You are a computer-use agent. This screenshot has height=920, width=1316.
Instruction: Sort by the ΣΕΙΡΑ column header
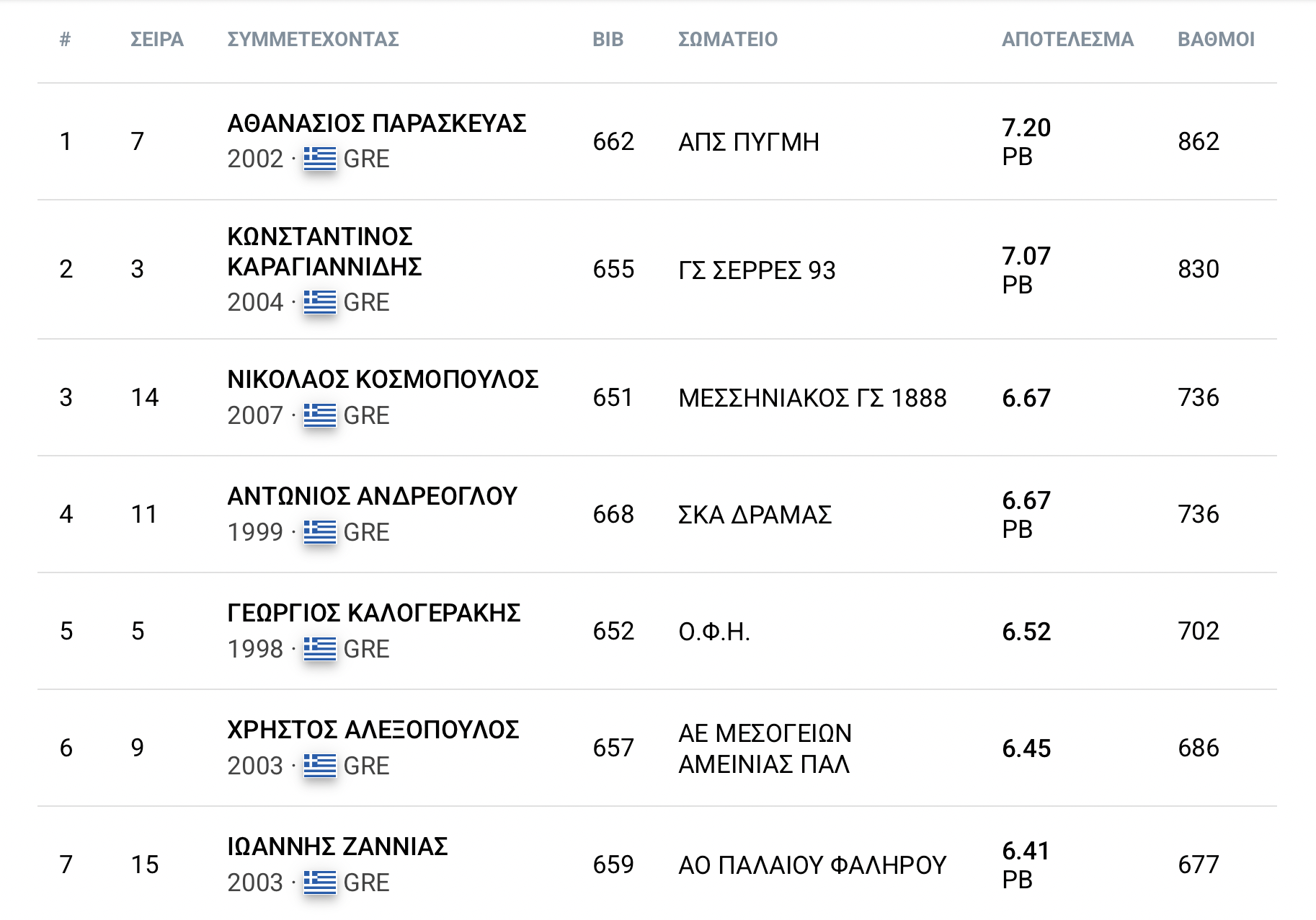point(156,40)
